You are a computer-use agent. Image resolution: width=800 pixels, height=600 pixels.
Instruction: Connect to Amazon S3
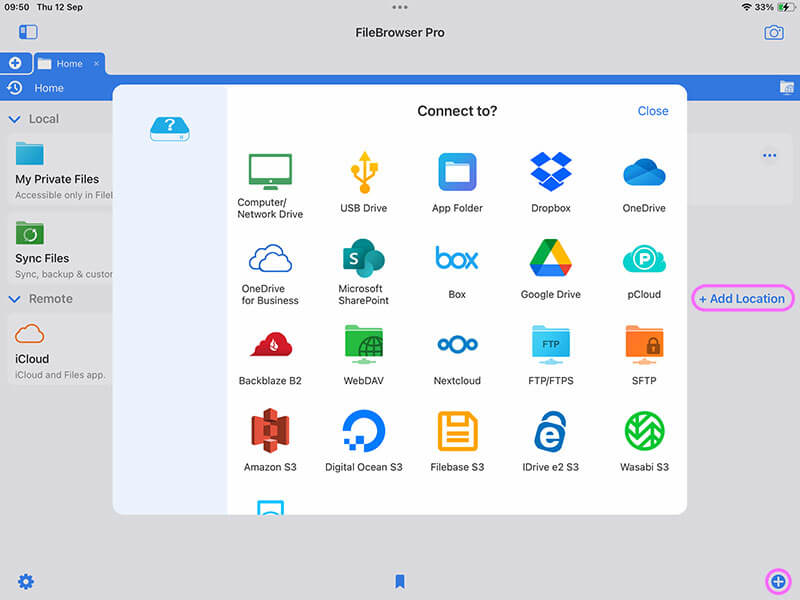[x=270, y=440]
